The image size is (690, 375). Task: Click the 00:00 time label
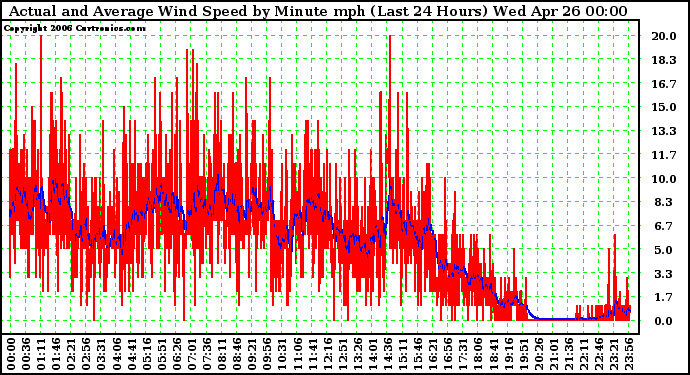pyautogui.click(x=11, y=354)
